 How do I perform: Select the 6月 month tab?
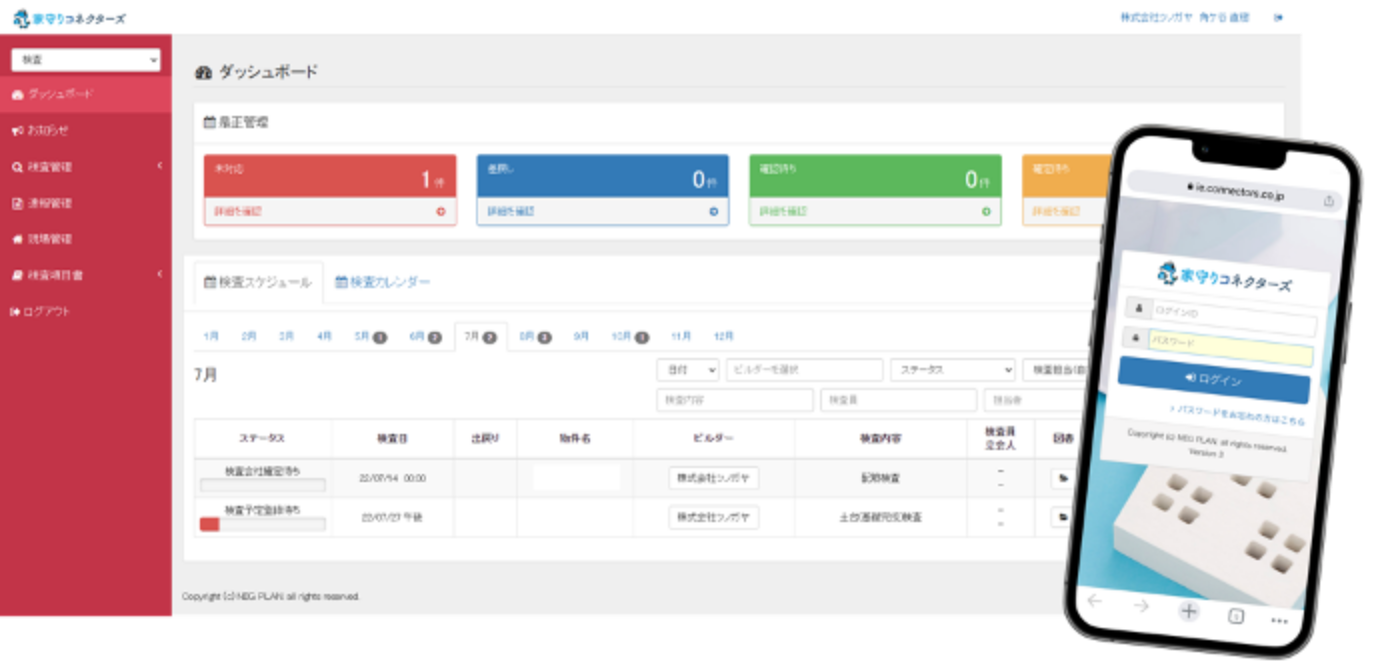[x=424, y=337]
